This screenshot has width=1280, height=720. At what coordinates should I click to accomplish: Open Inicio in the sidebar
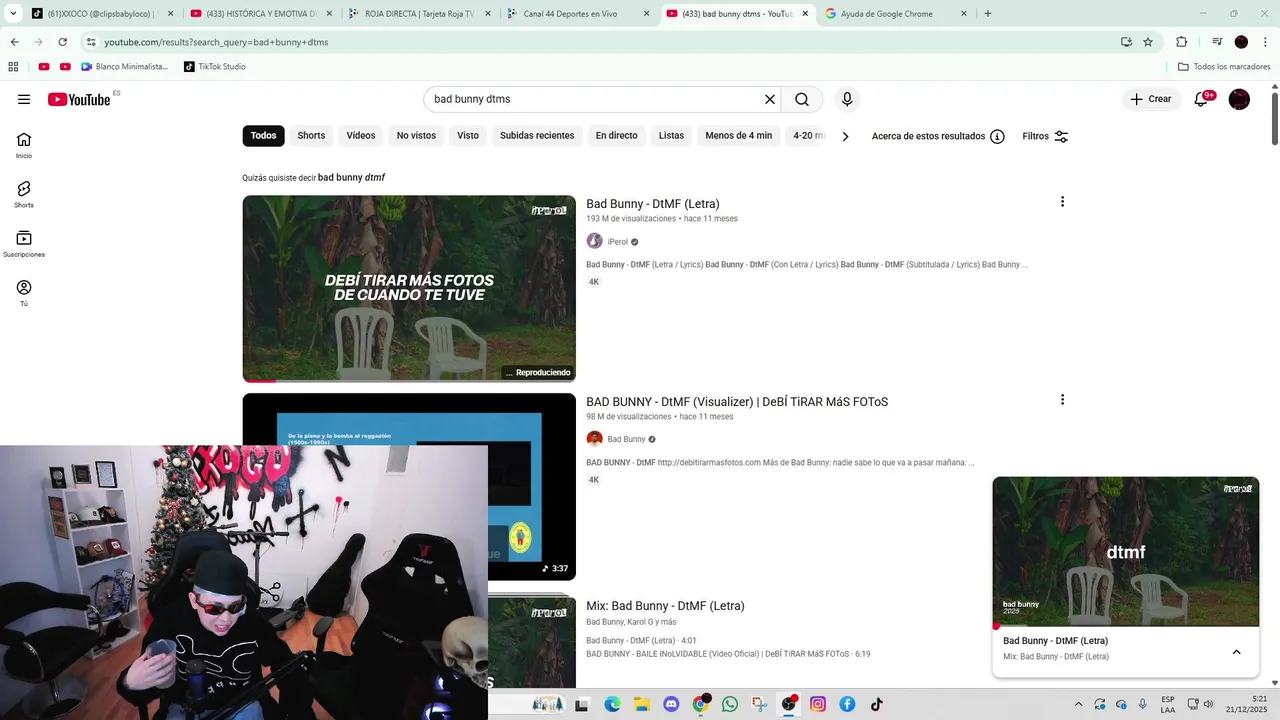point(24,146)
